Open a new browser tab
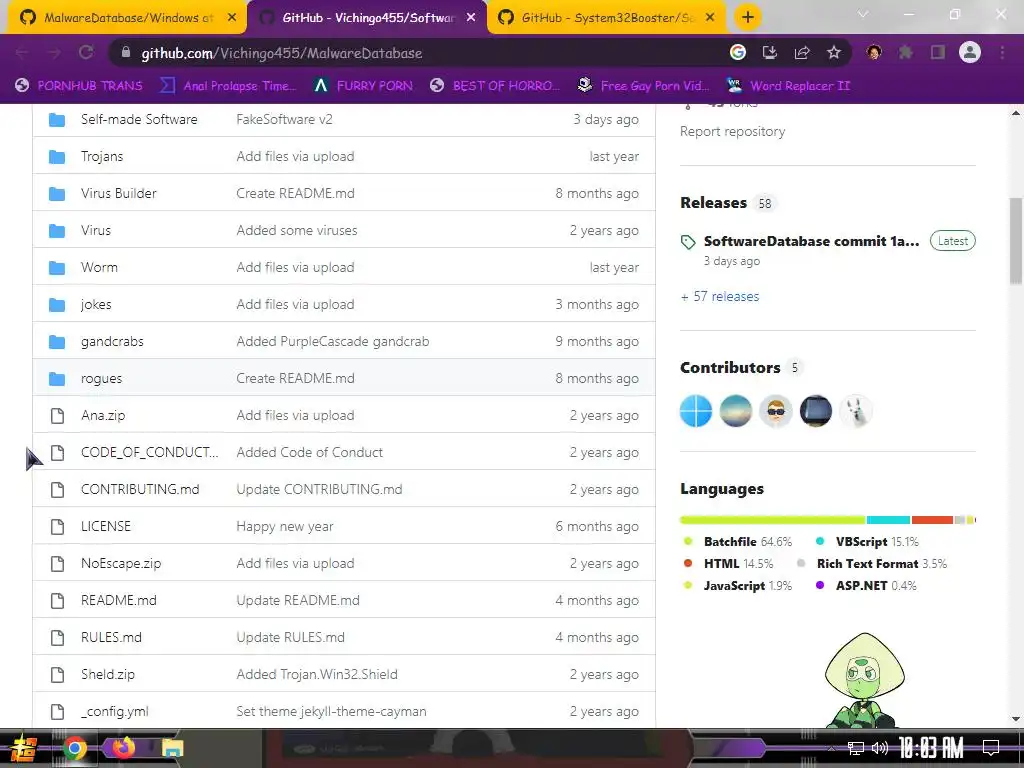Image resolution: width=1024 pixels, height=768 pixels. point(748,18)
